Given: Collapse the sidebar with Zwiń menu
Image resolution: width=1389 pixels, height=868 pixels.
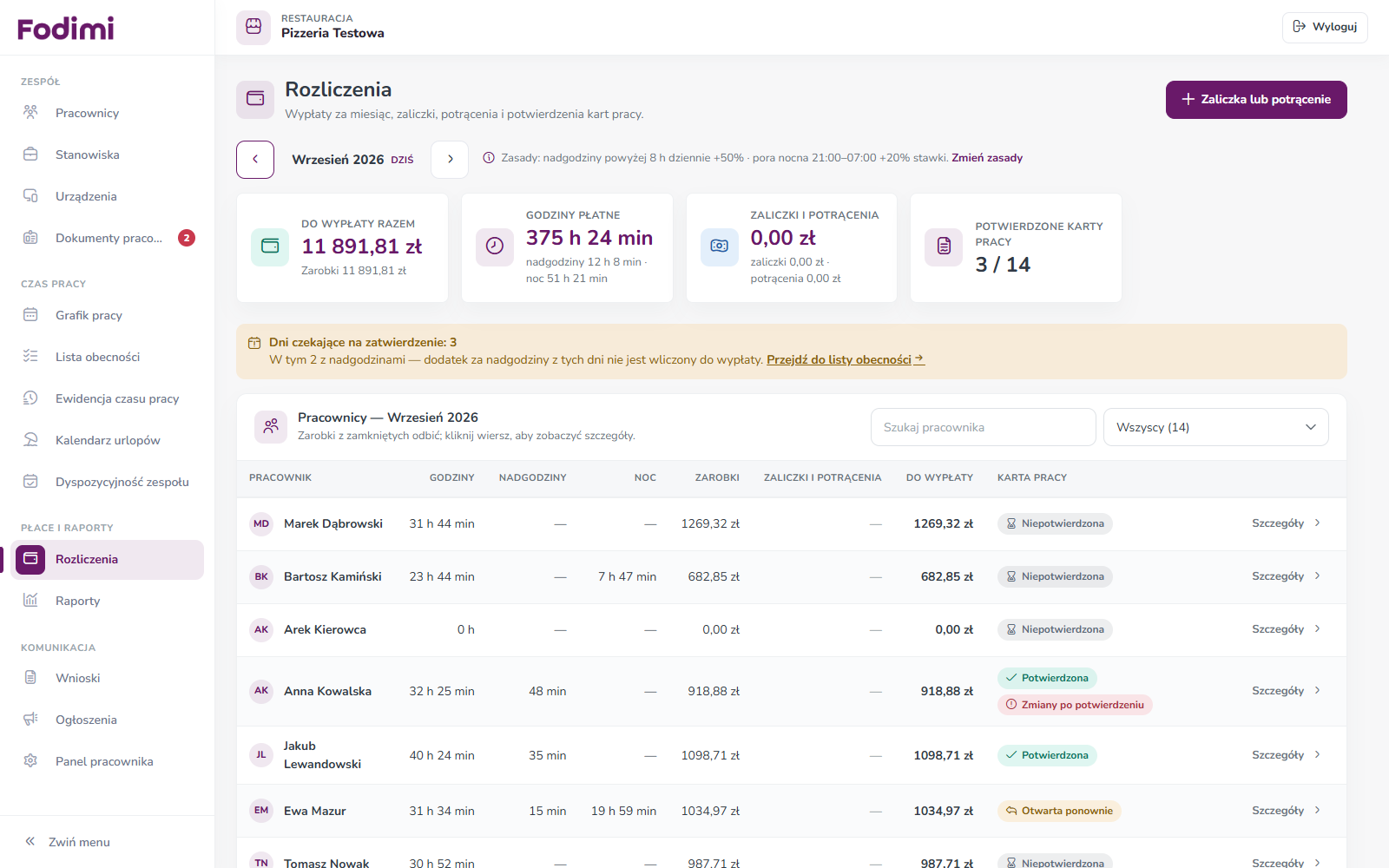Looking at the screenshot, I should pyautogui.click(x=68, y=842).
